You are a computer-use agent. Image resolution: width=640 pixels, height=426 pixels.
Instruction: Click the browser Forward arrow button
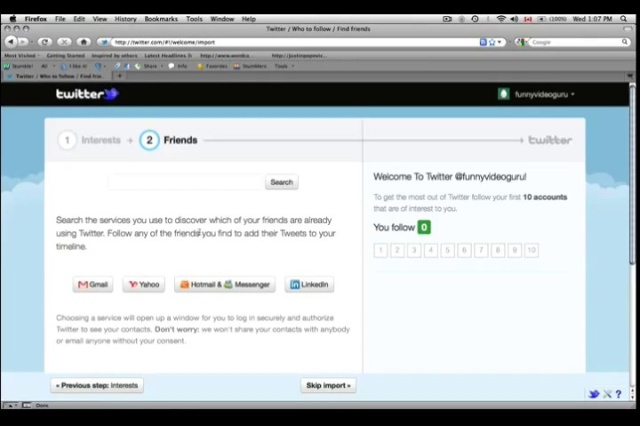tap(23, 42)
